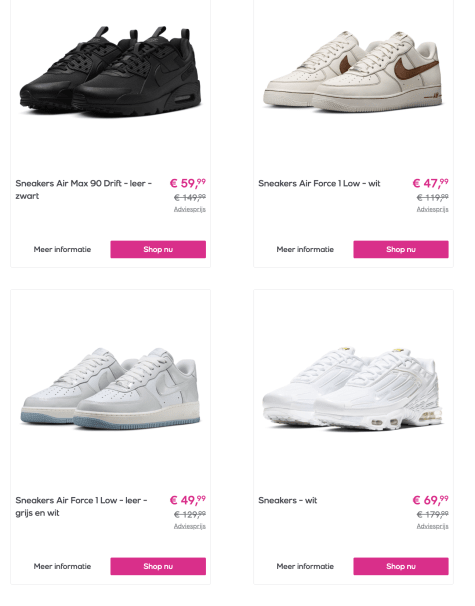Image resolution: width=475 pixels, height=606 pixels.
Task: Open Meer informatie for Air Max 90 Drift
Action: (x=62, y=249)
